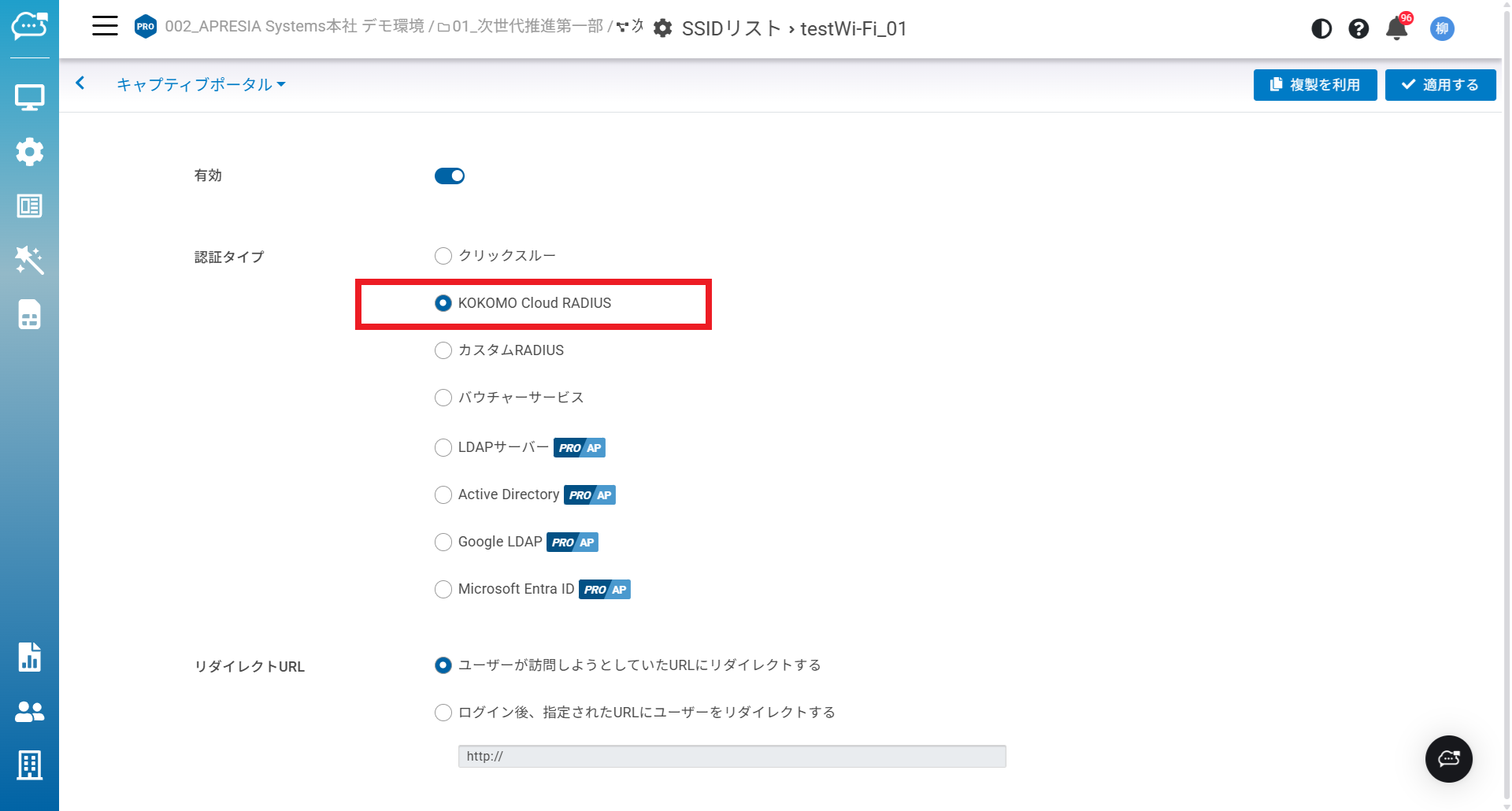This screenshot has width=1512, height=811.
Task: Click the page vertical scrollbar
Action: 1506,405
